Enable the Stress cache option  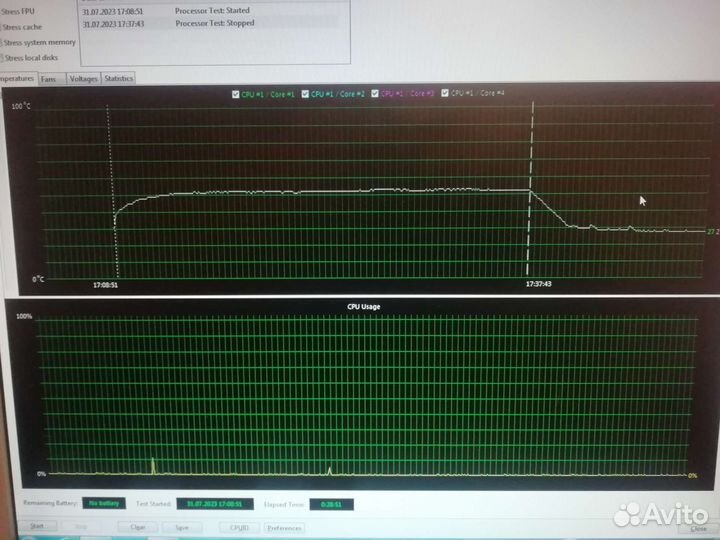[21, 27]
